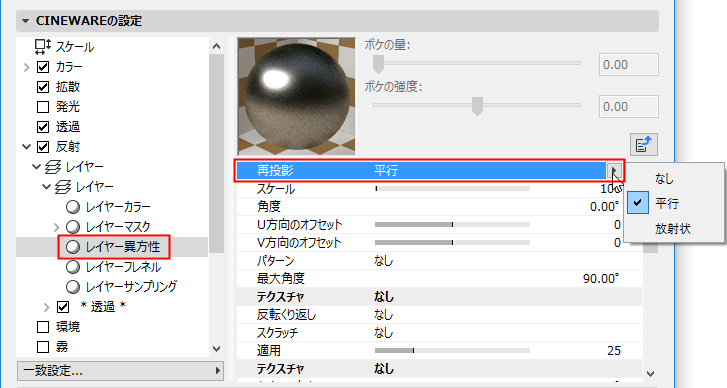Click the export settings icon button
727x388 pixels.
644,145
